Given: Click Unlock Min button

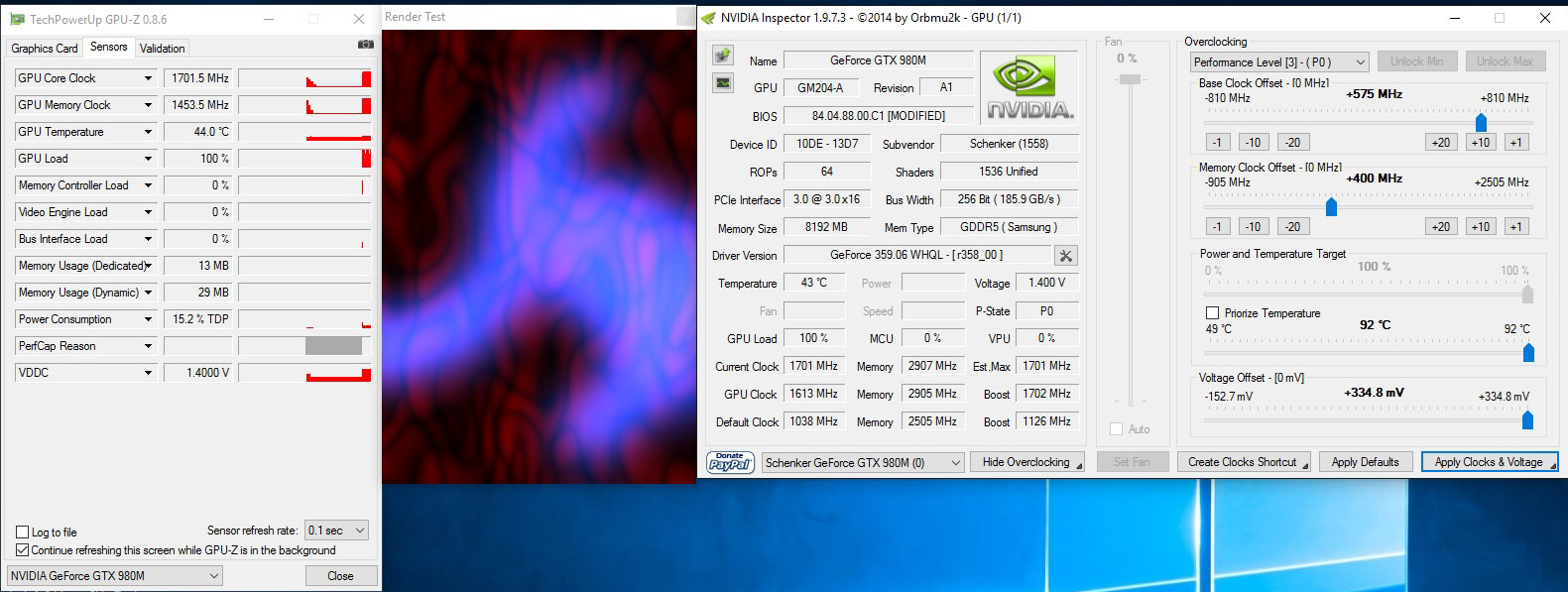Looking at the screenshot, I should pyautogui.click(x=1417, y=61).
